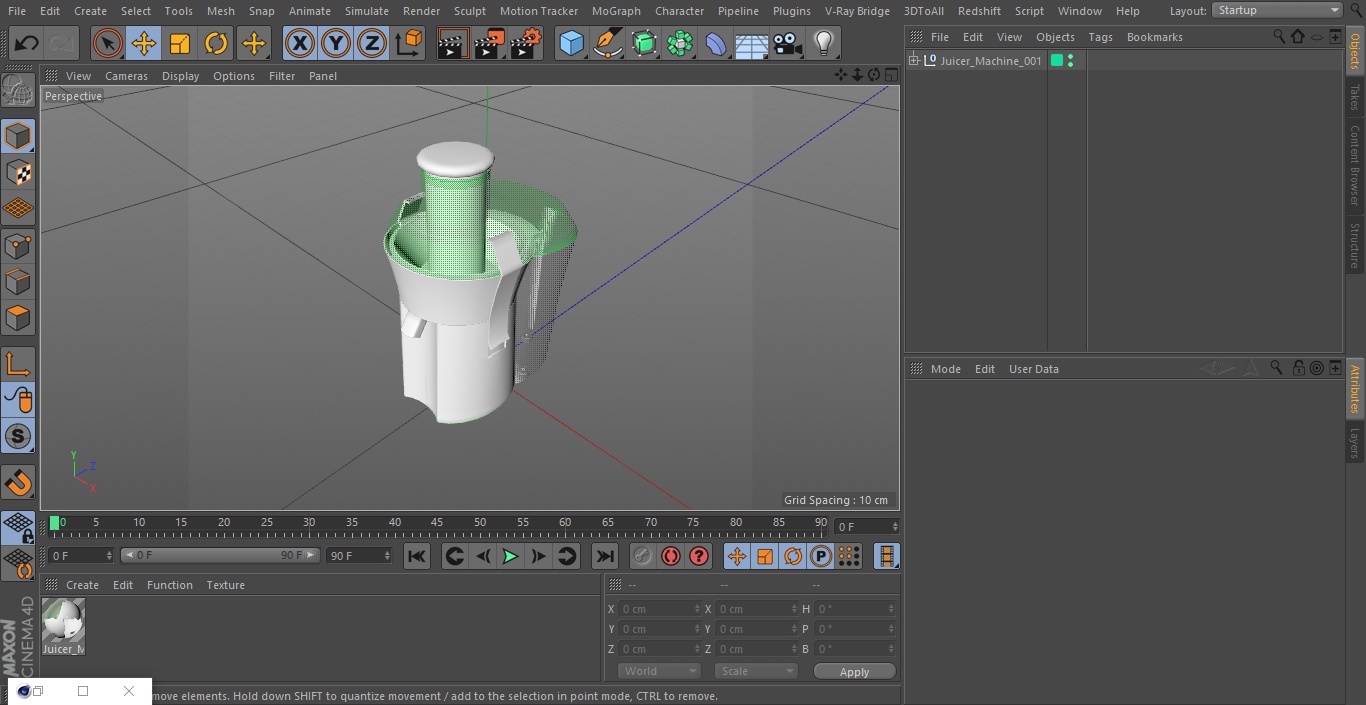
Task: Select the Live Selection tool
Action: click(x=107, y=43)
